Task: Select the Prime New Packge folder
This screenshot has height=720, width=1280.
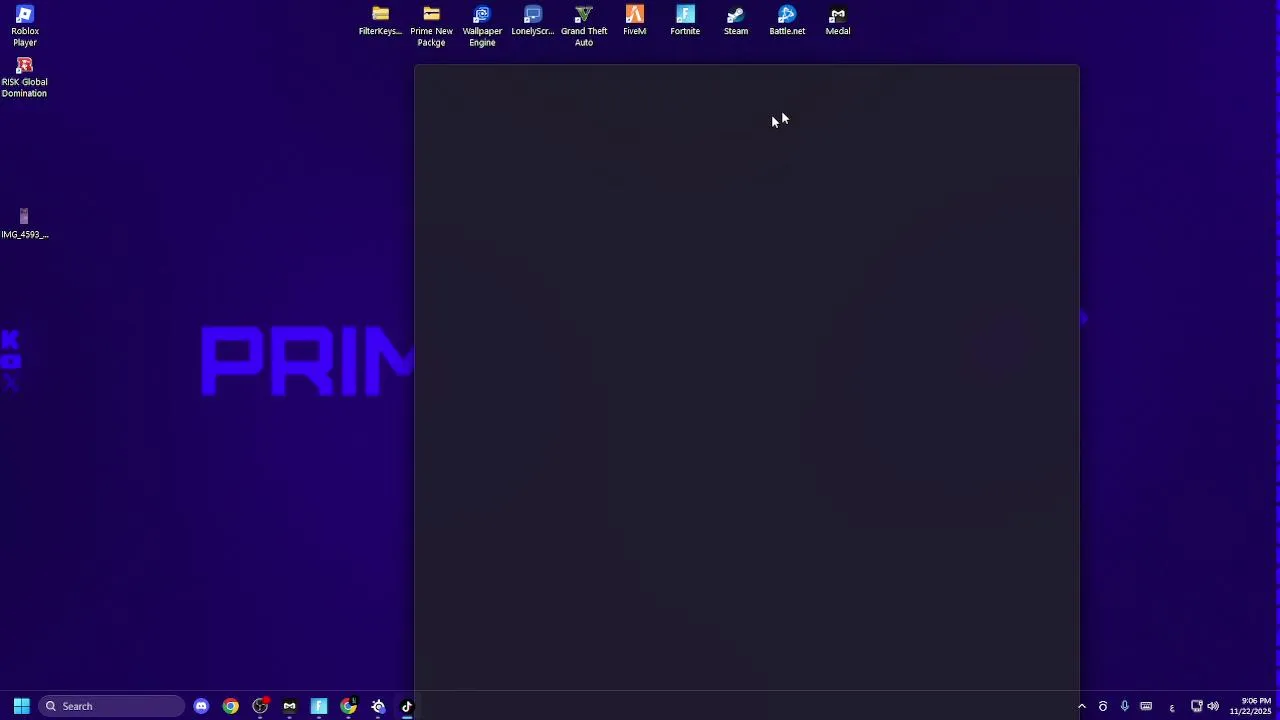Action: coord(431,26)
